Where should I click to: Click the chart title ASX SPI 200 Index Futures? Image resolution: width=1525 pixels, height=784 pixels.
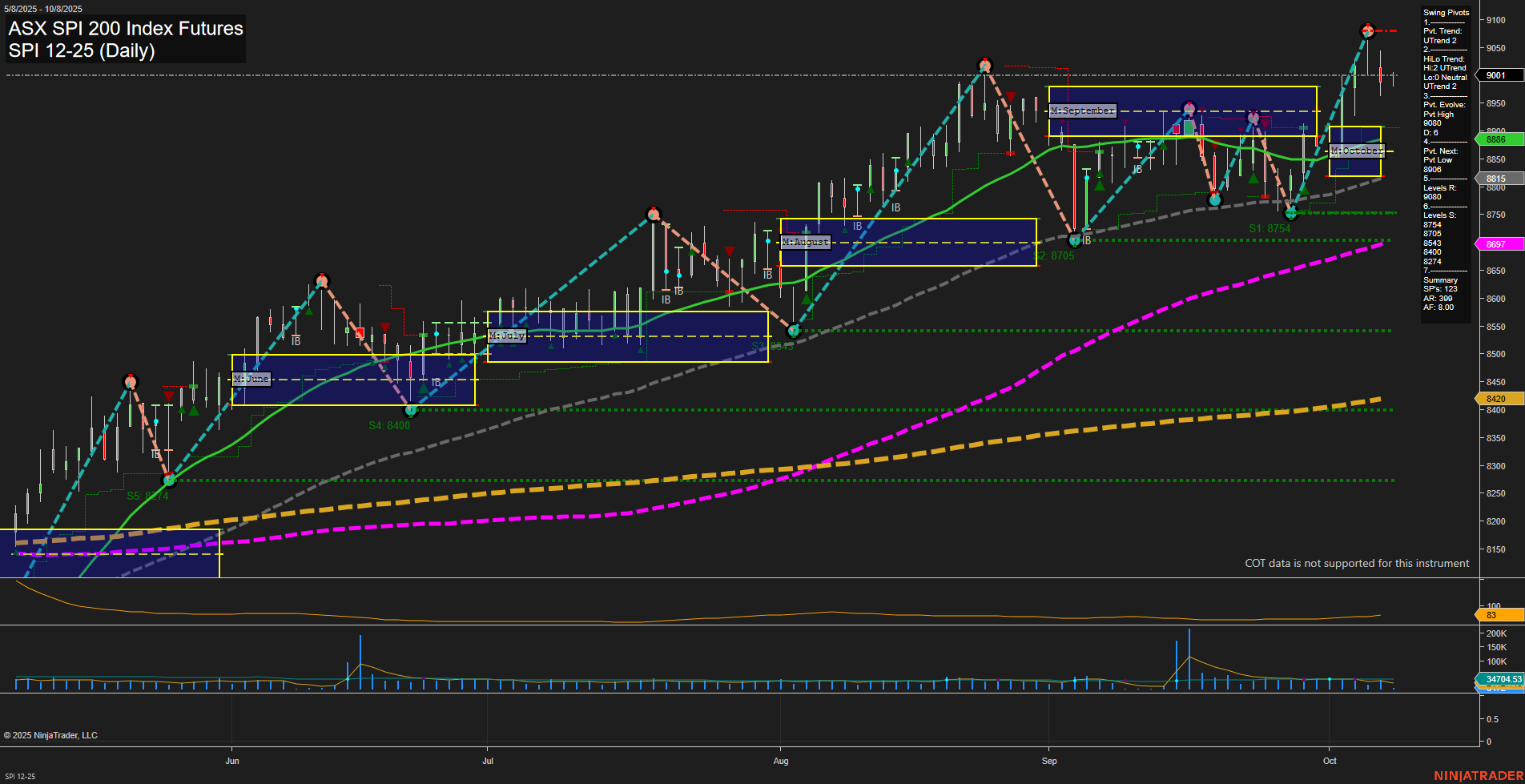tap(125, 29)
